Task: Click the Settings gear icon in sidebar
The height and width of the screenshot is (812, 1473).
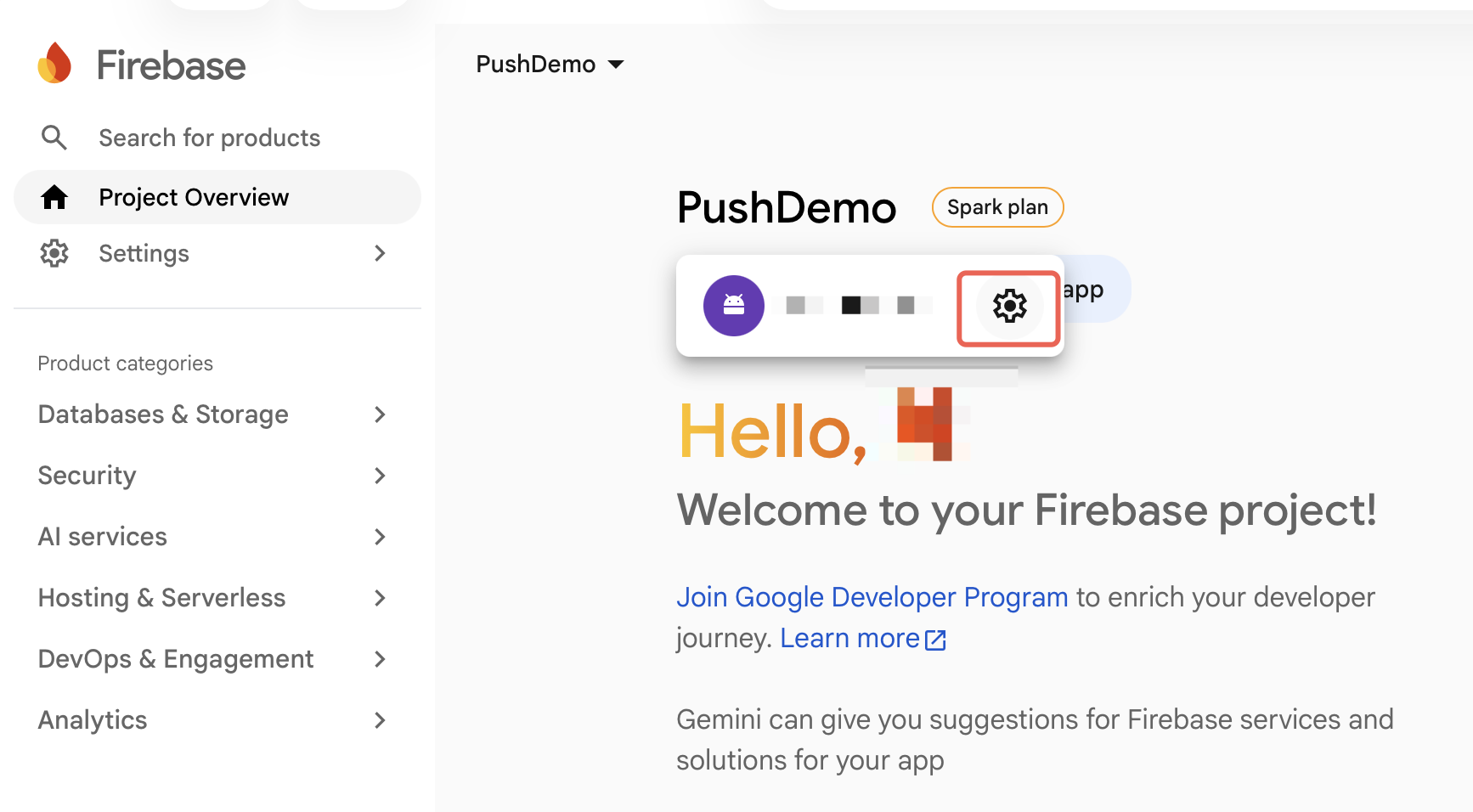Action: pyautogui.click(x=54, y=253)
